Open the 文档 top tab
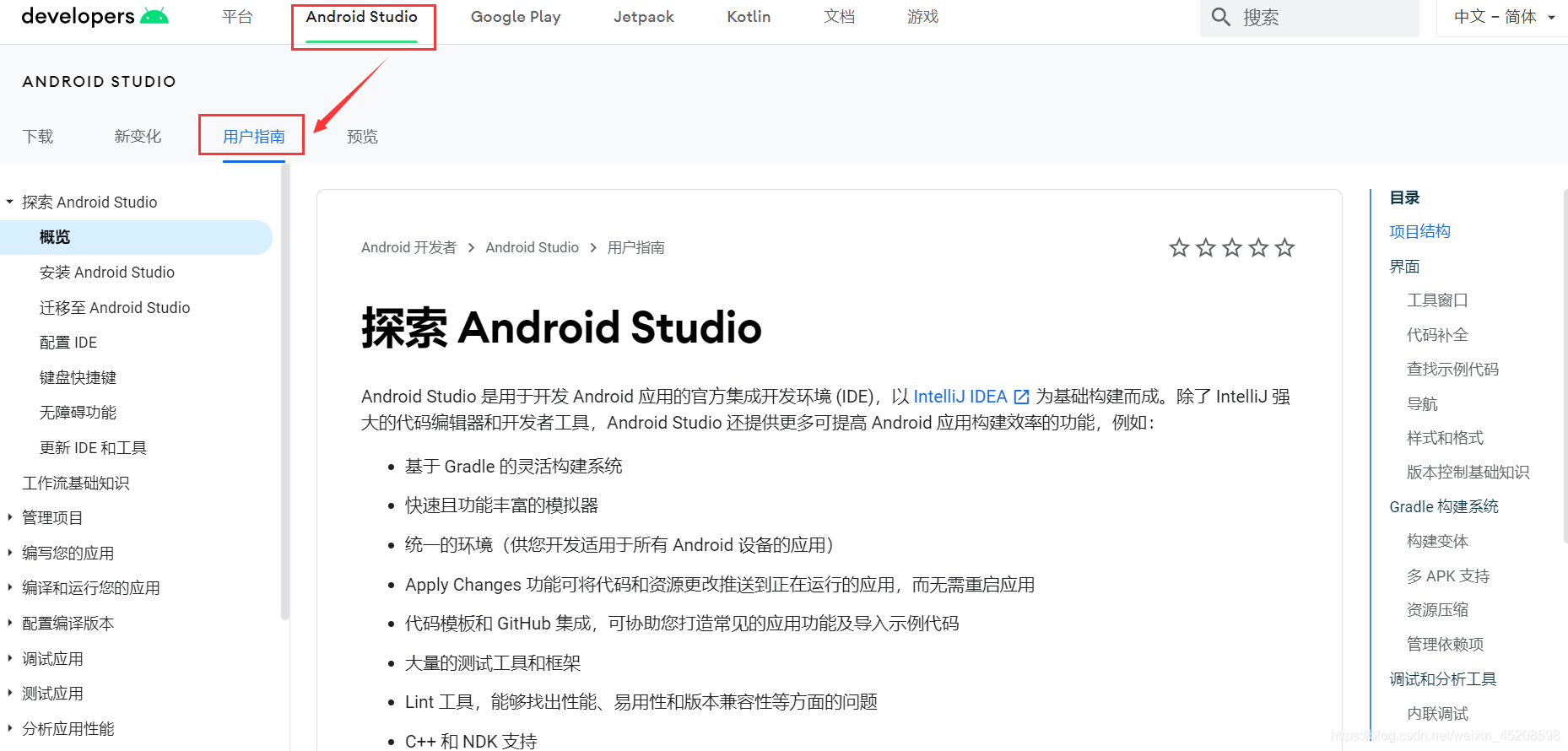 click(839, 17)
